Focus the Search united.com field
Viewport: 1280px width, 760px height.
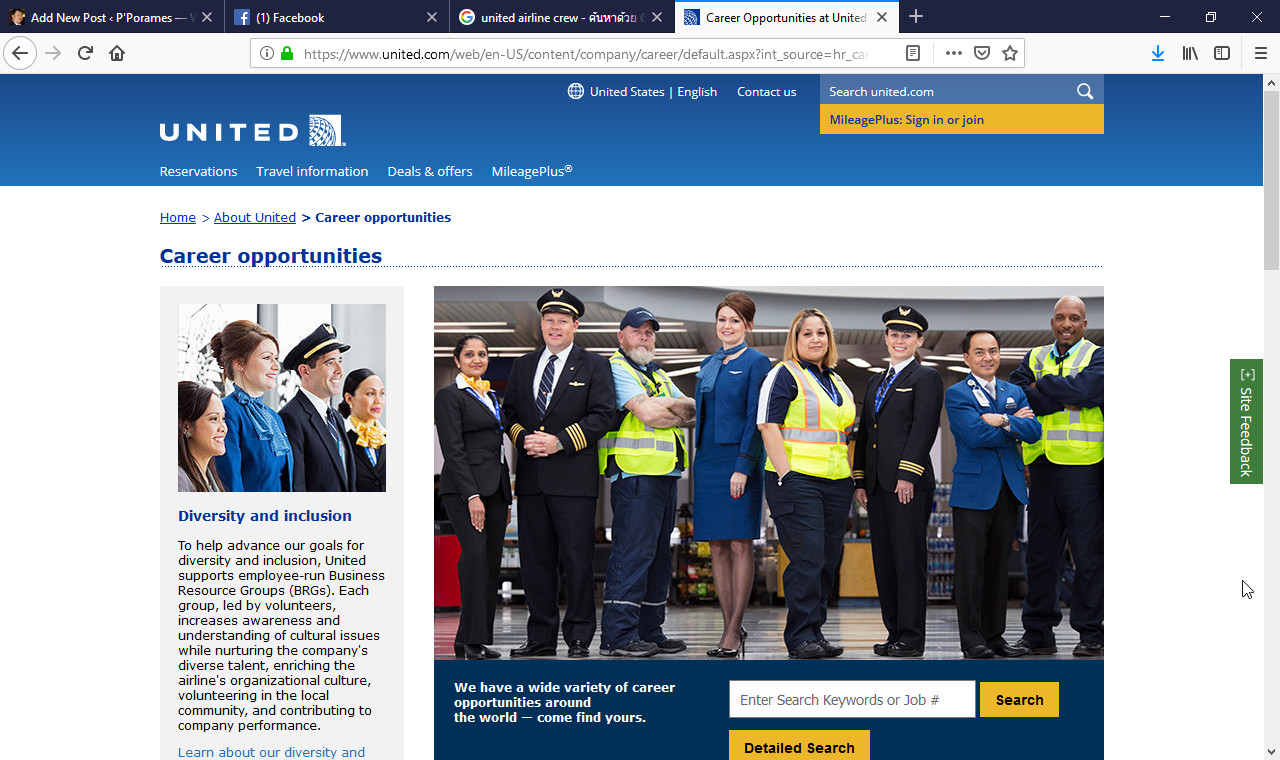coord(945,91)
